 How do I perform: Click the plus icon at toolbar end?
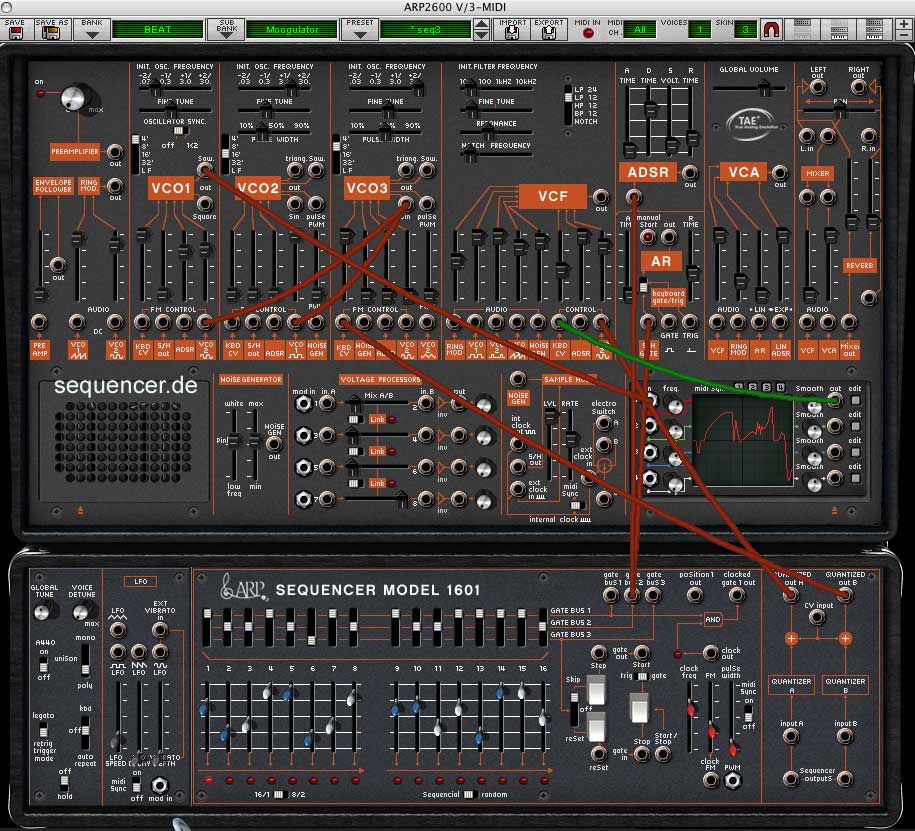point(905,24)
